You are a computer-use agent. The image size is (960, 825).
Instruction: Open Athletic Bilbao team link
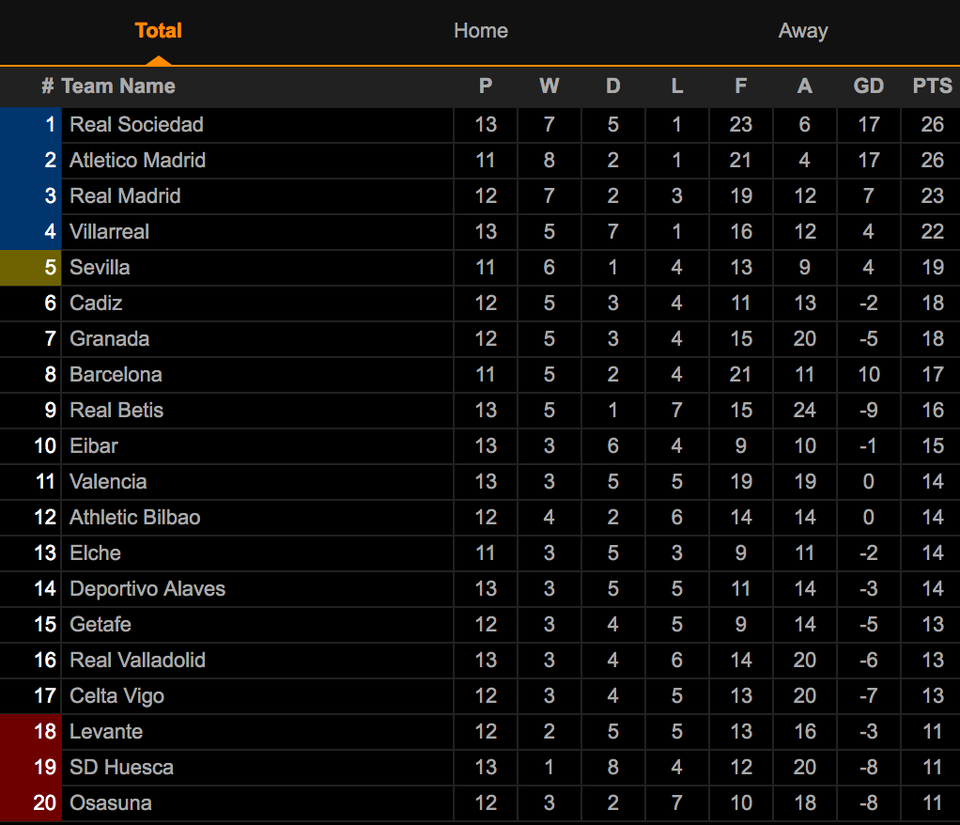point(134,517)
